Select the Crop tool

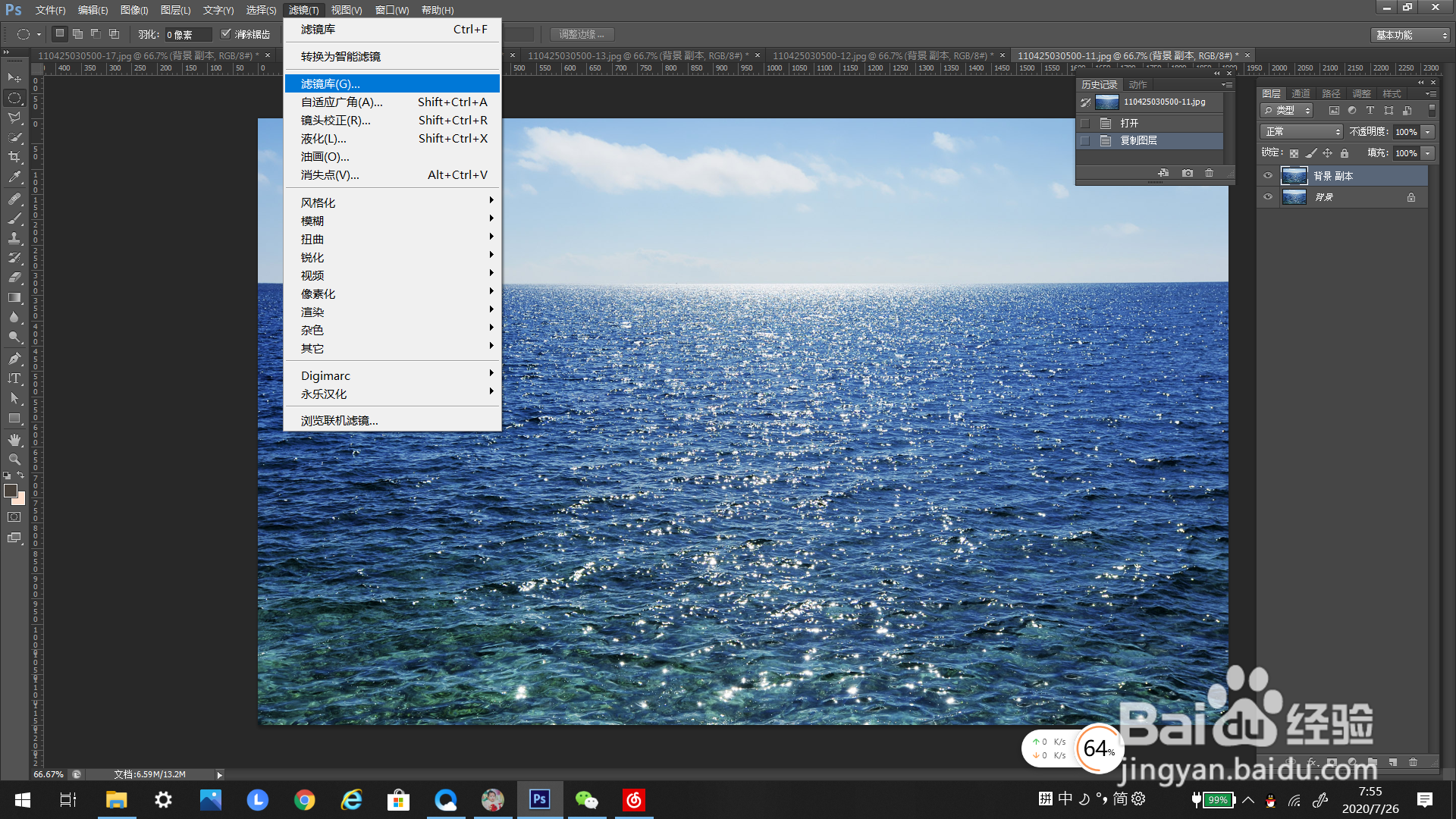coord(14,157)
